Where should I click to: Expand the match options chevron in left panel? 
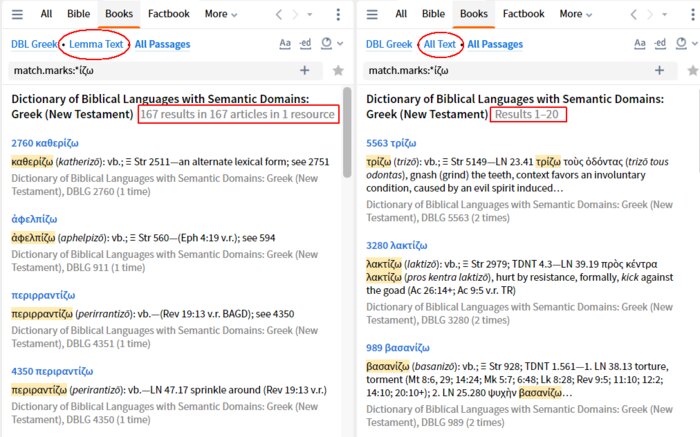point(340,44)
